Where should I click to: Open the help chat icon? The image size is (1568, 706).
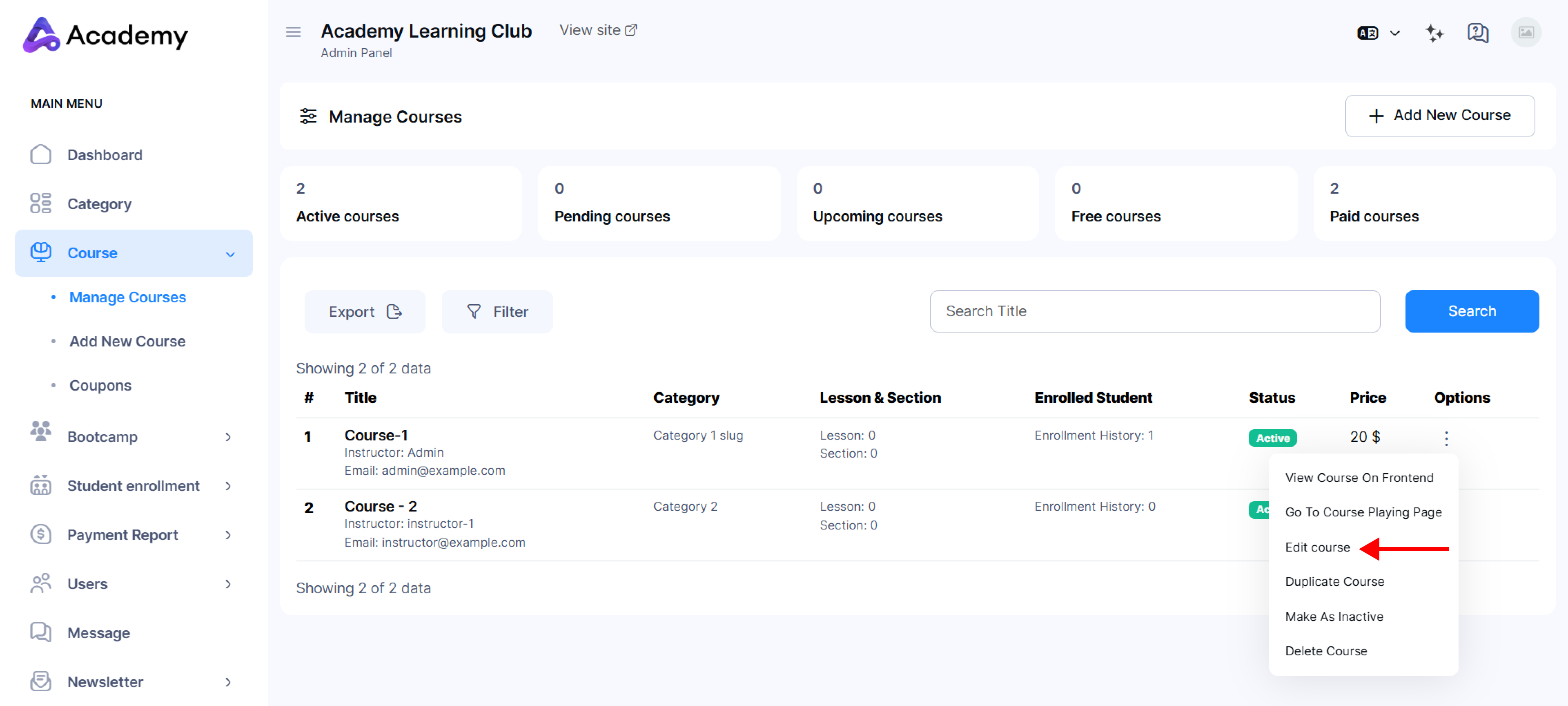coord(1477,33)
